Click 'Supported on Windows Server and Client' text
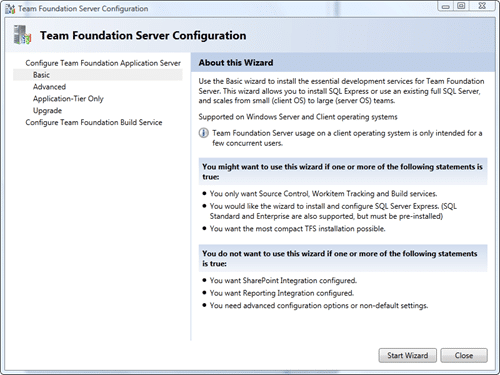Viewport: 500px width, 375px height. 298,117
